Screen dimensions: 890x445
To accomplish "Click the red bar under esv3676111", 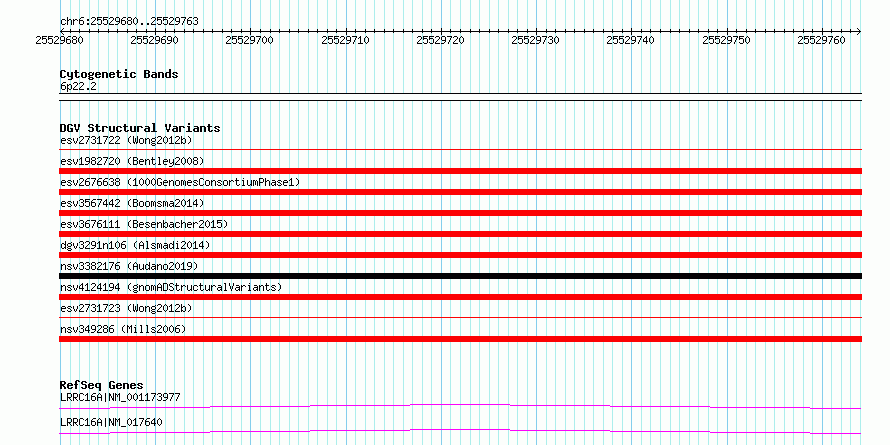I will click(460, 234).
